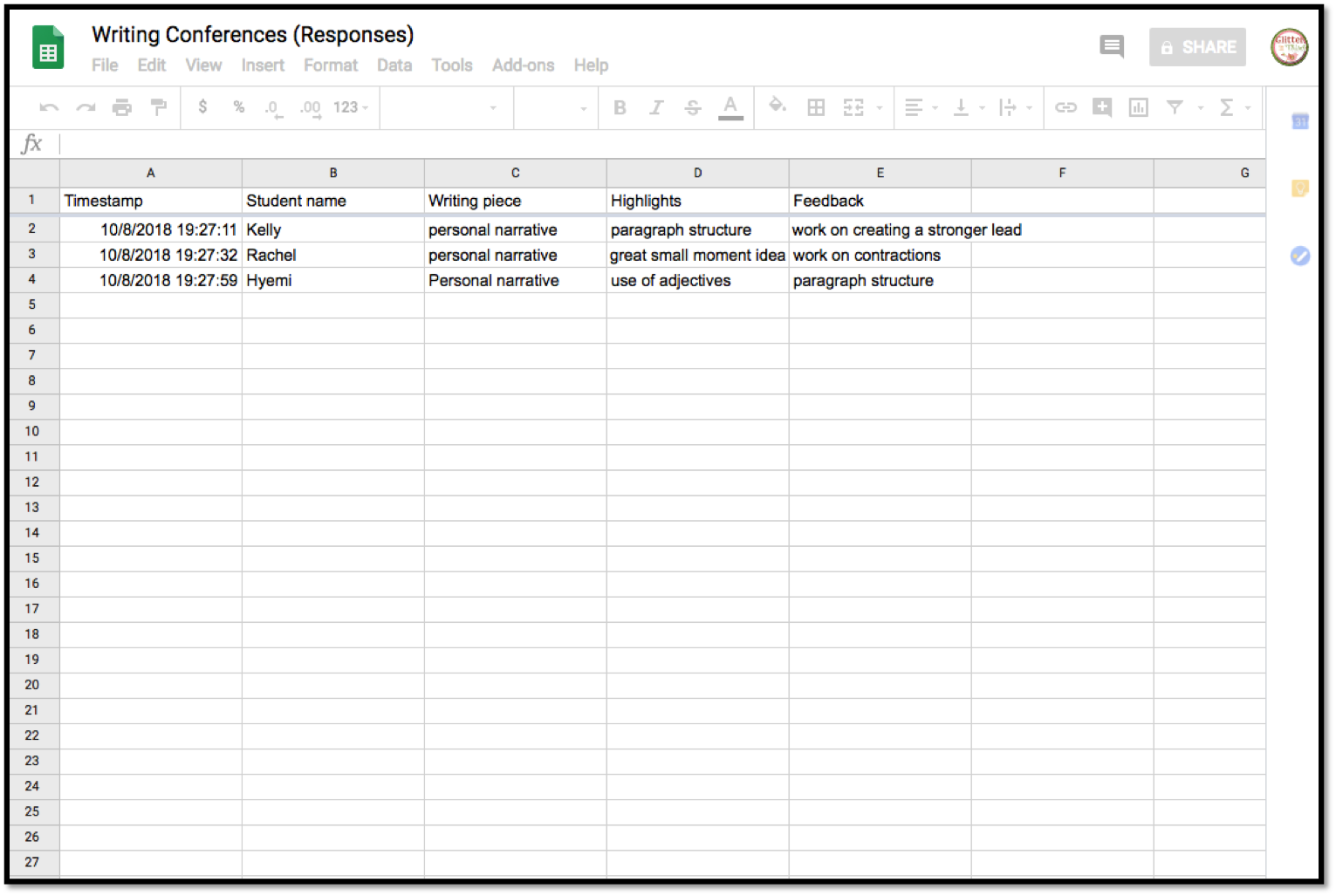The width and height of the screenshot is (1336, 896).
Task: Open the 123 number format dropdown
Action: [x=351, y=107]
